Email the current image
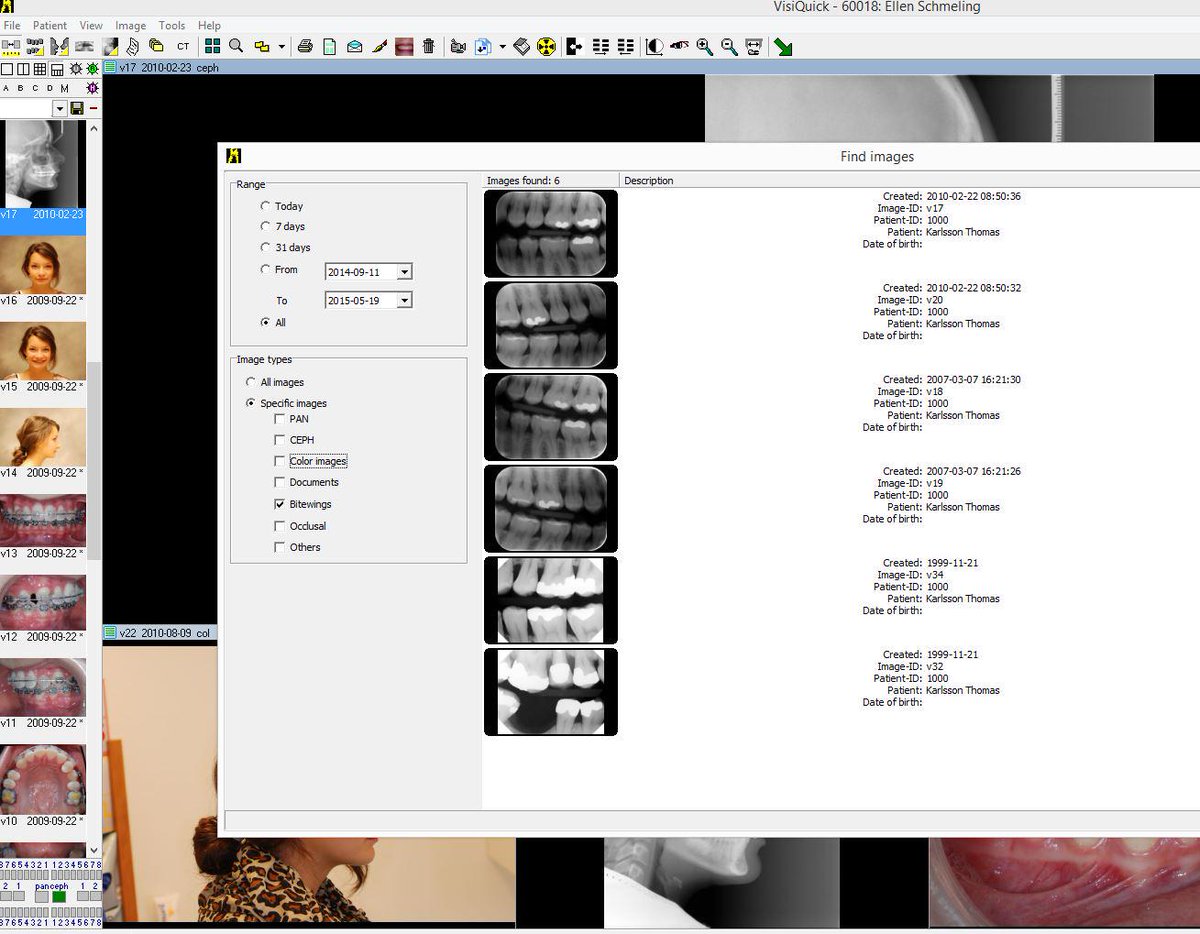 (354, 46)
